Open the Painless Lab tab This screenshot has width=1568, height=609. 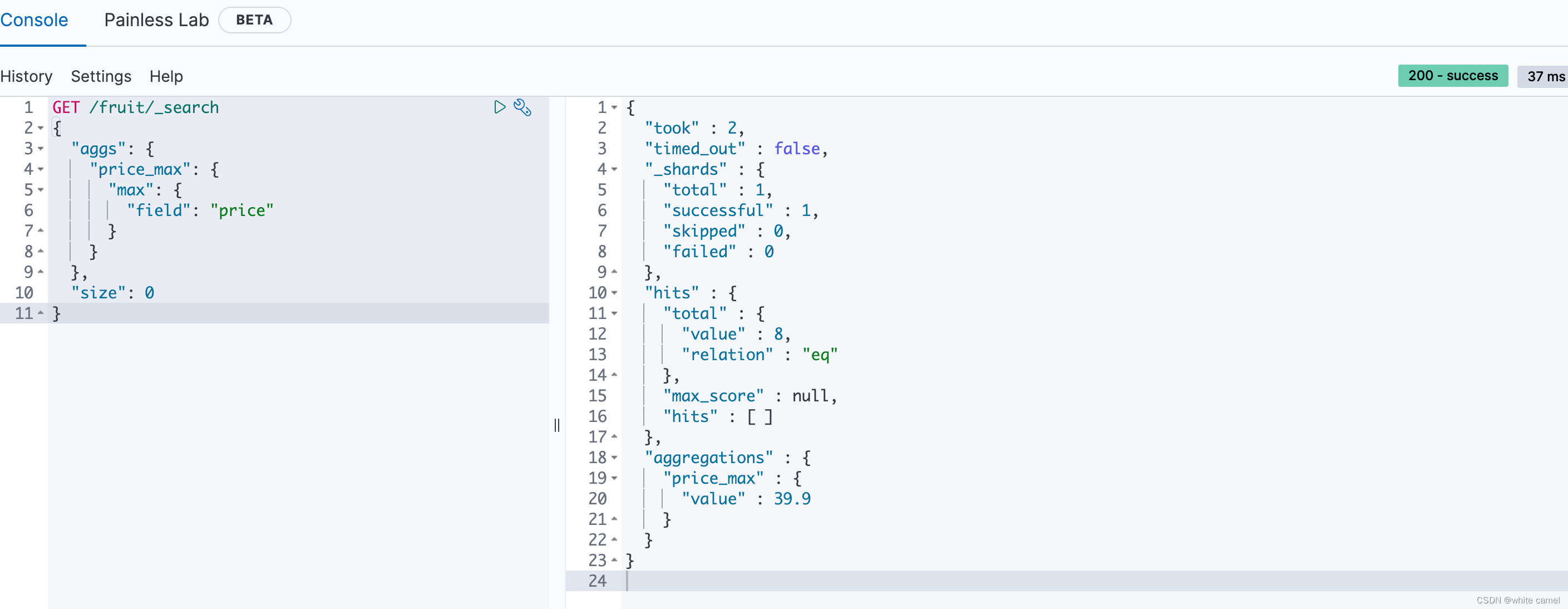tap(156, 20)
